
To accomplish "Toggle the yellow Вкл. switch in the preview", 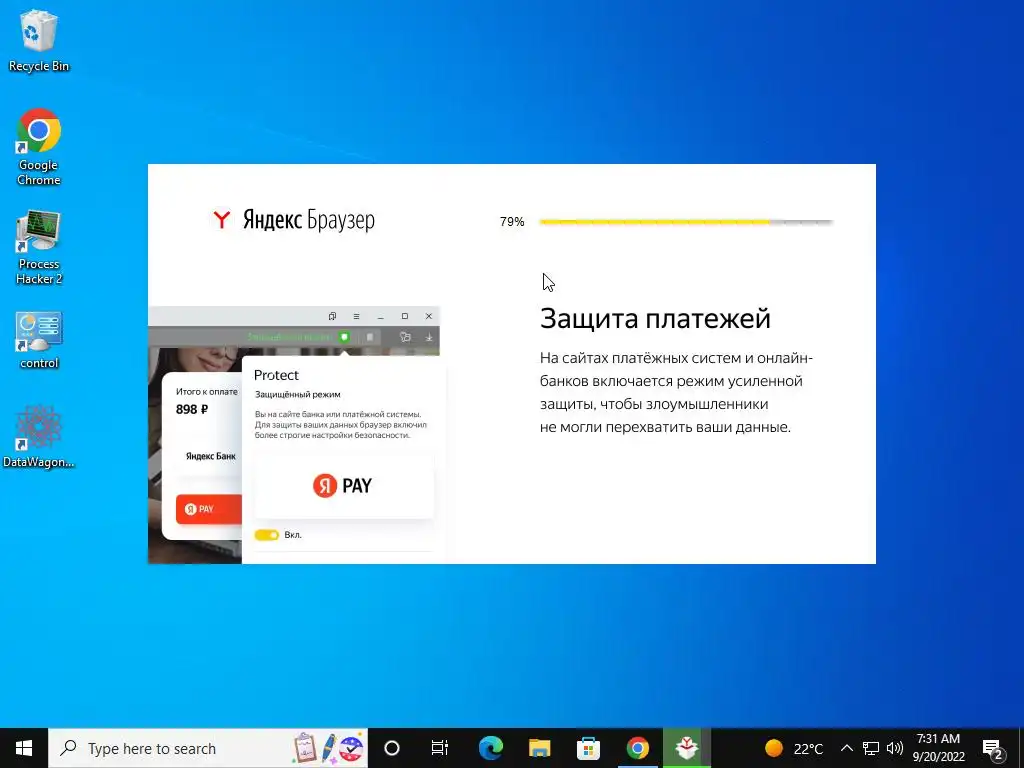I will tap(266, 535).
